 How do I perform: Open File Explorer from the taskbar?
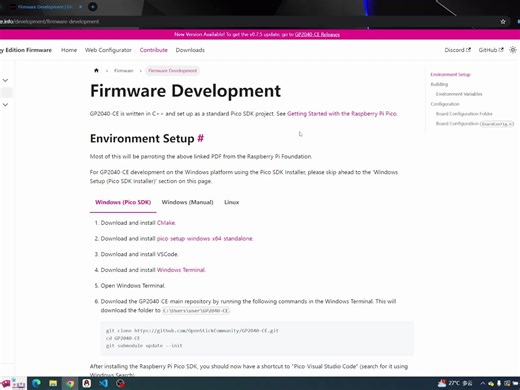pyautogui.click(x=53, y=383)
